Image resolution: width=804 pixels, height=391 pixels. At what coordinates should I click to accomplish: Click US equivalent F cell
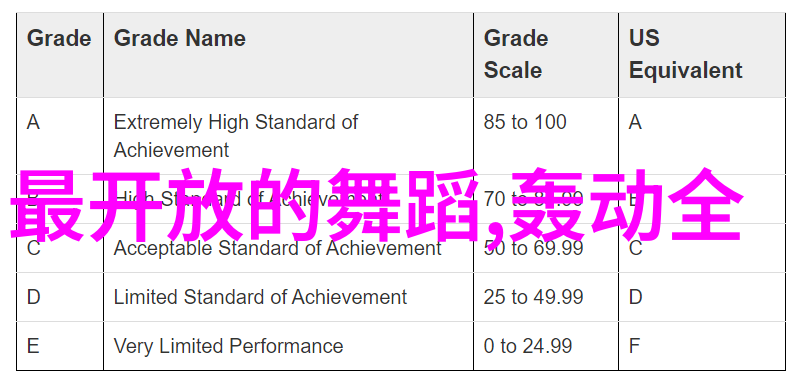pos(702,346)
